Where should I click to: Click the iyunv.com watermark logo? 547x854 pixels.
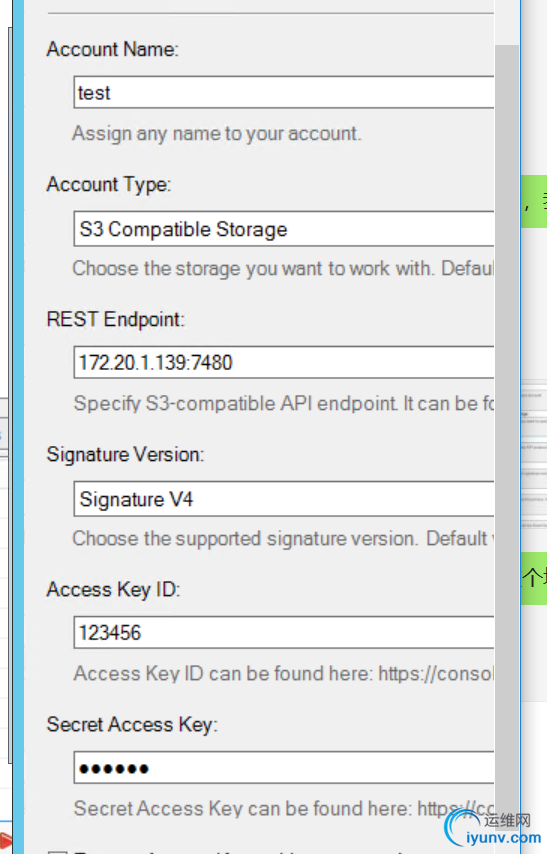point(493,828)
